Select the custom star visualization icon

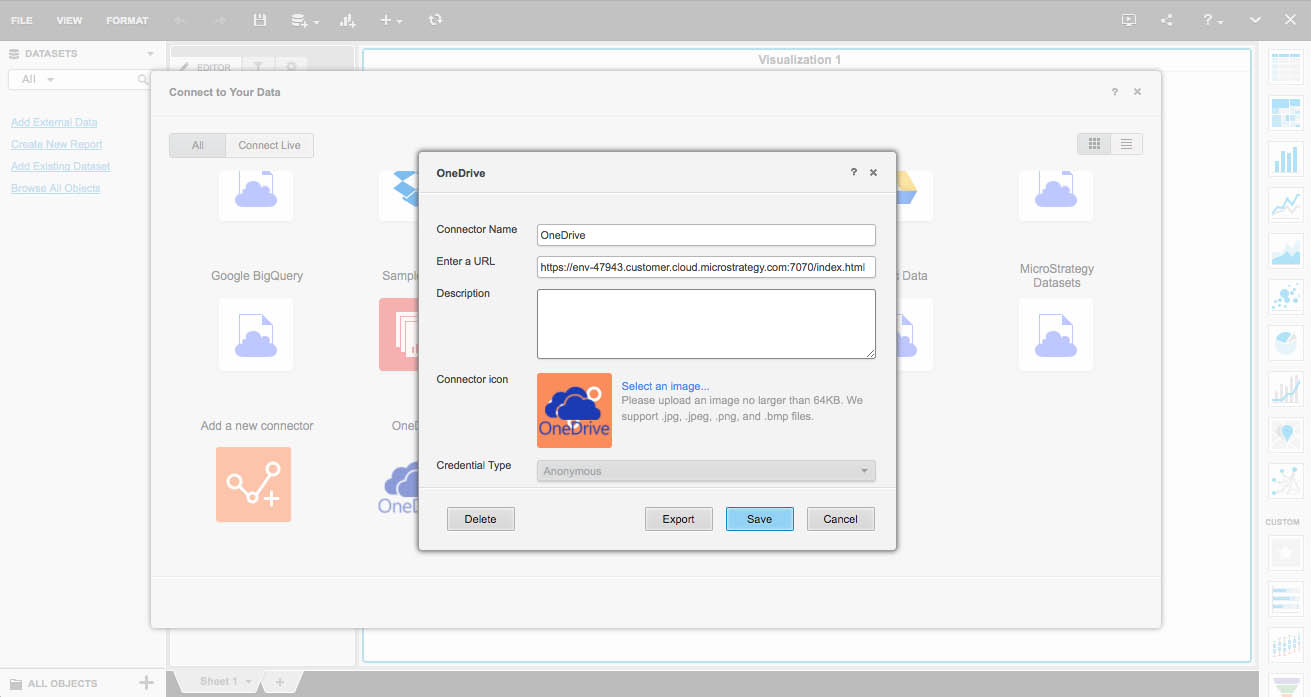(x=1284, y=552)
